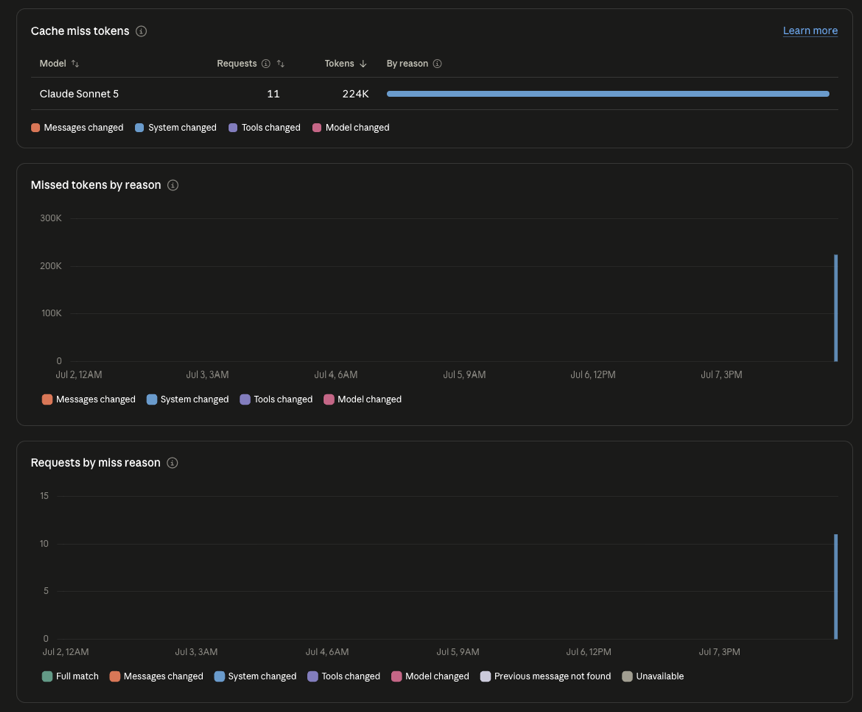Click Model changed swatch in Cache miss tokens legend
862x712 pixels.
(x=317, y=128)
